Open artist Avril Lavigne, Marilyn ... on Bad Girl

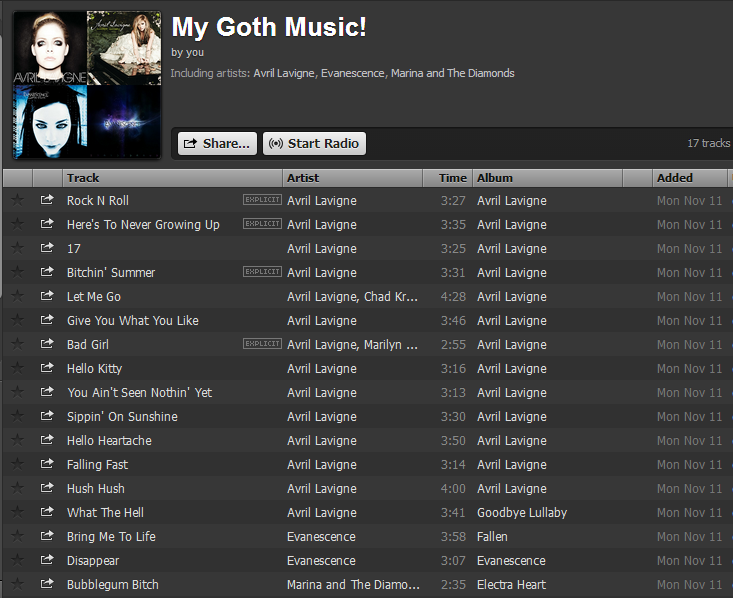click(x=352, y=345)
